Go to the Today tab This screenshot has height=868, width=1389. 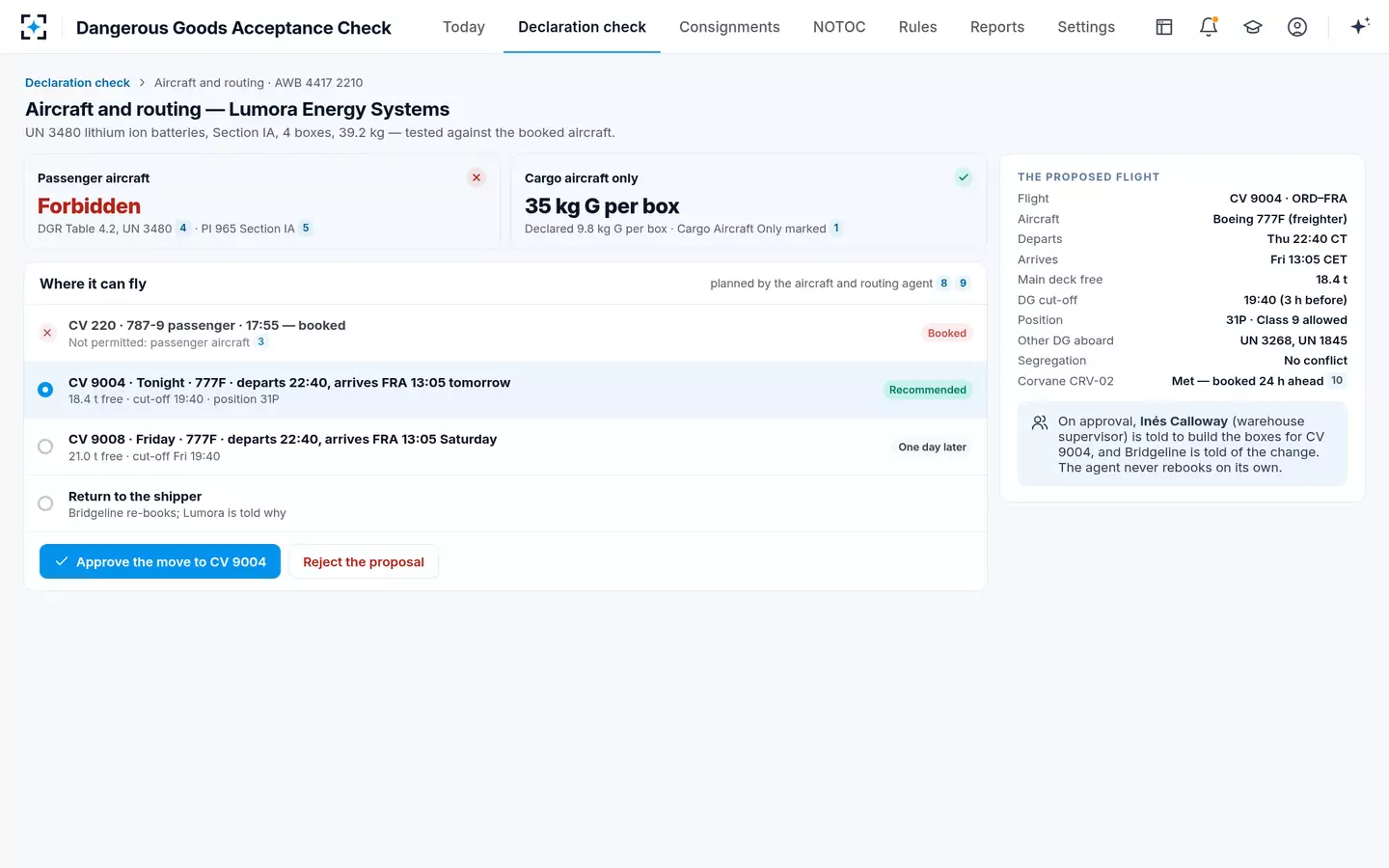pyautogui.click(x=464, y=27)
